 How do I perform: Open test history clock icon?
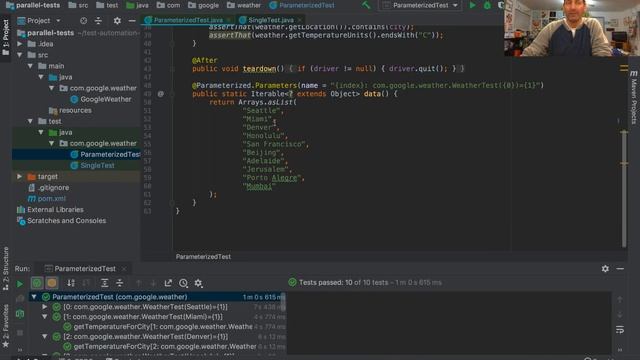pyautogui.click(x=183, y=283)
